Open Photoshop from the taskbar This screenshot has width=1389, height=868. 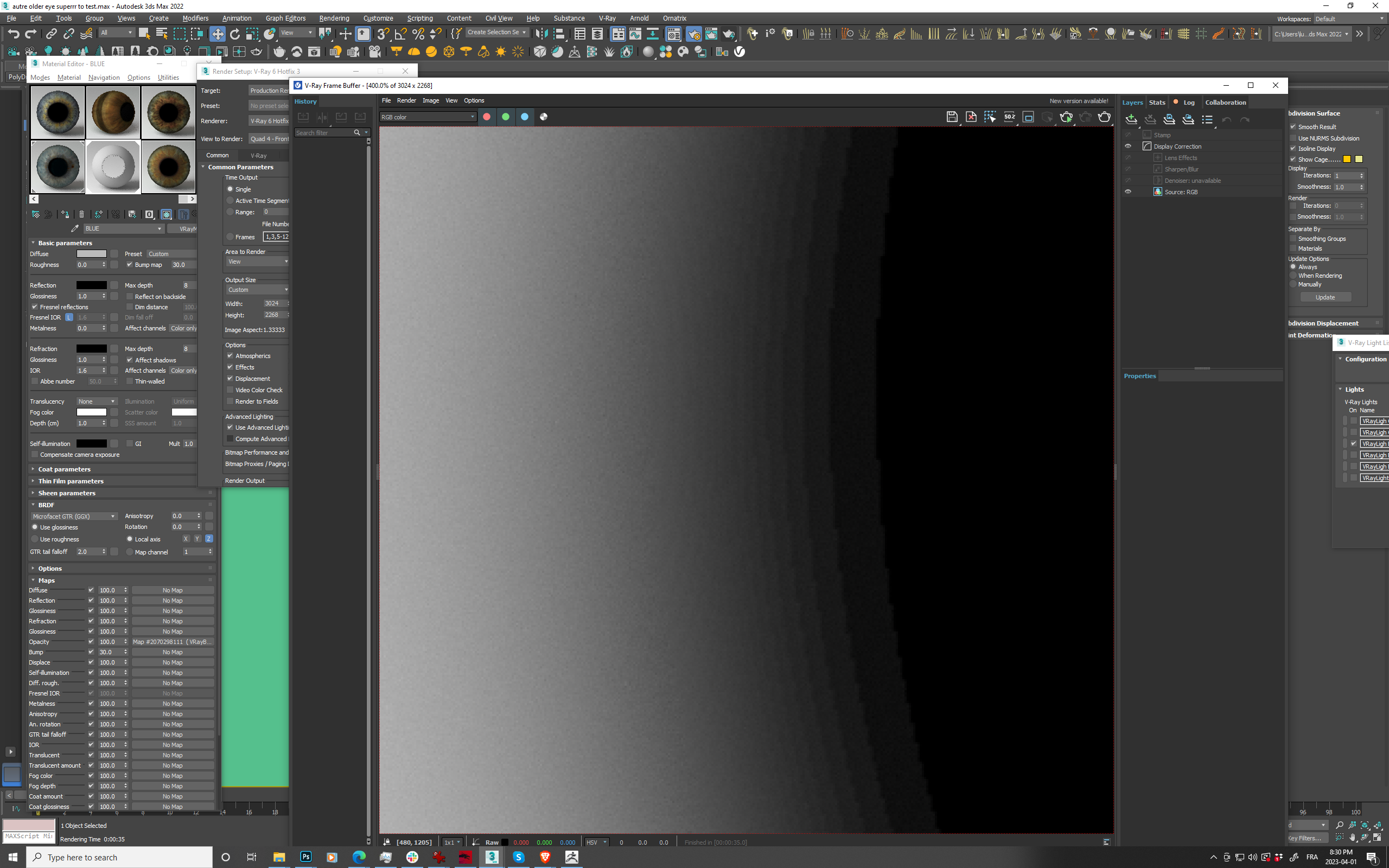click(306, 857)
